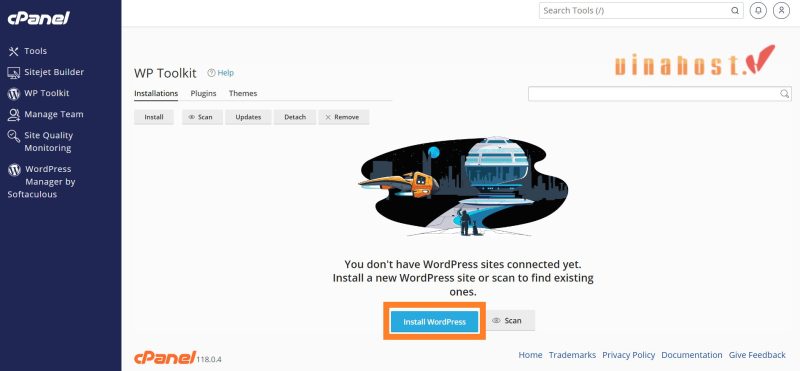Click the Install toolbar button
The image size is (800, 371).
[154, 117]
